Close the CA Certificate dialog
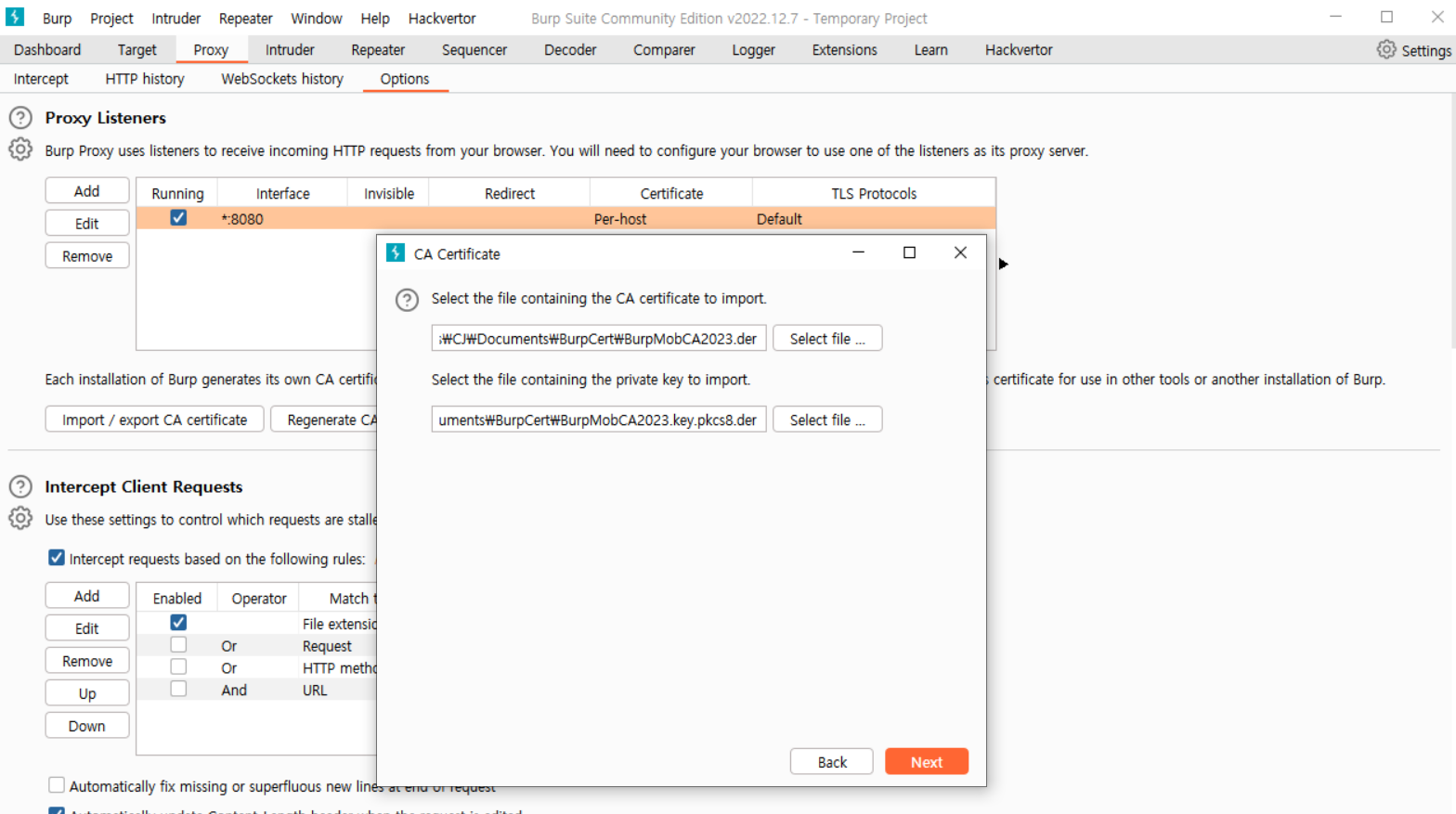The height and width of the screenshot is (814, 1456). (x=960, y=252)
